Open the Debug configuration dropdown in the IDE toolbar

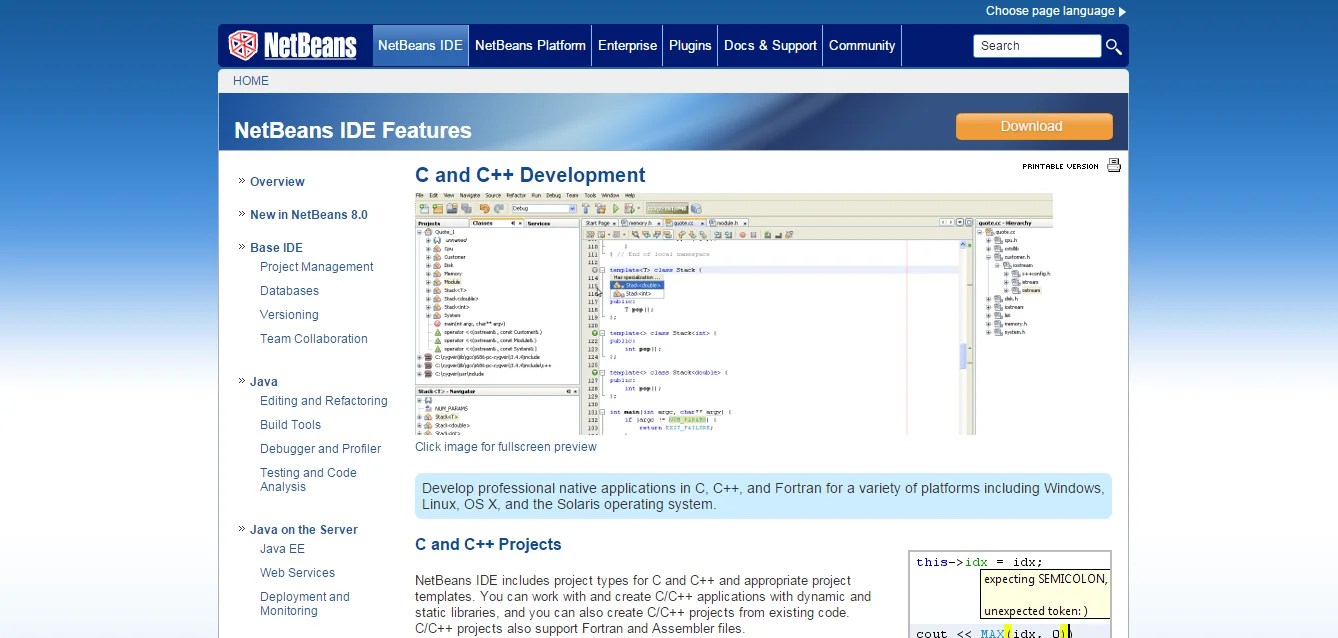click(572, 208)
